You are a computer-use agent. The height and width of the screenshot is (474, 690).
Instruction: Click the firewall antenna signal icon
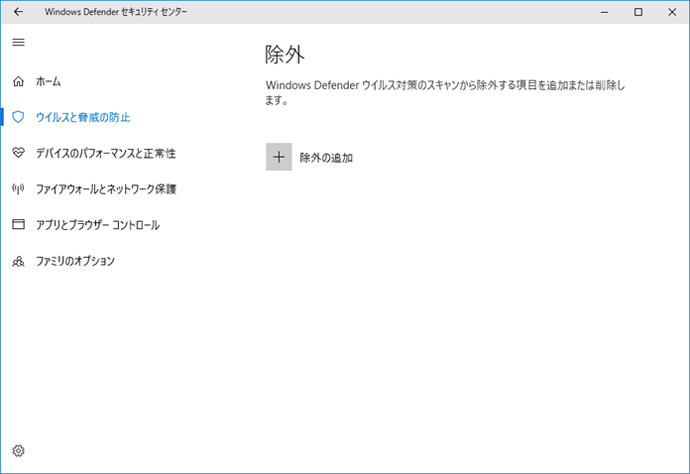18,189
